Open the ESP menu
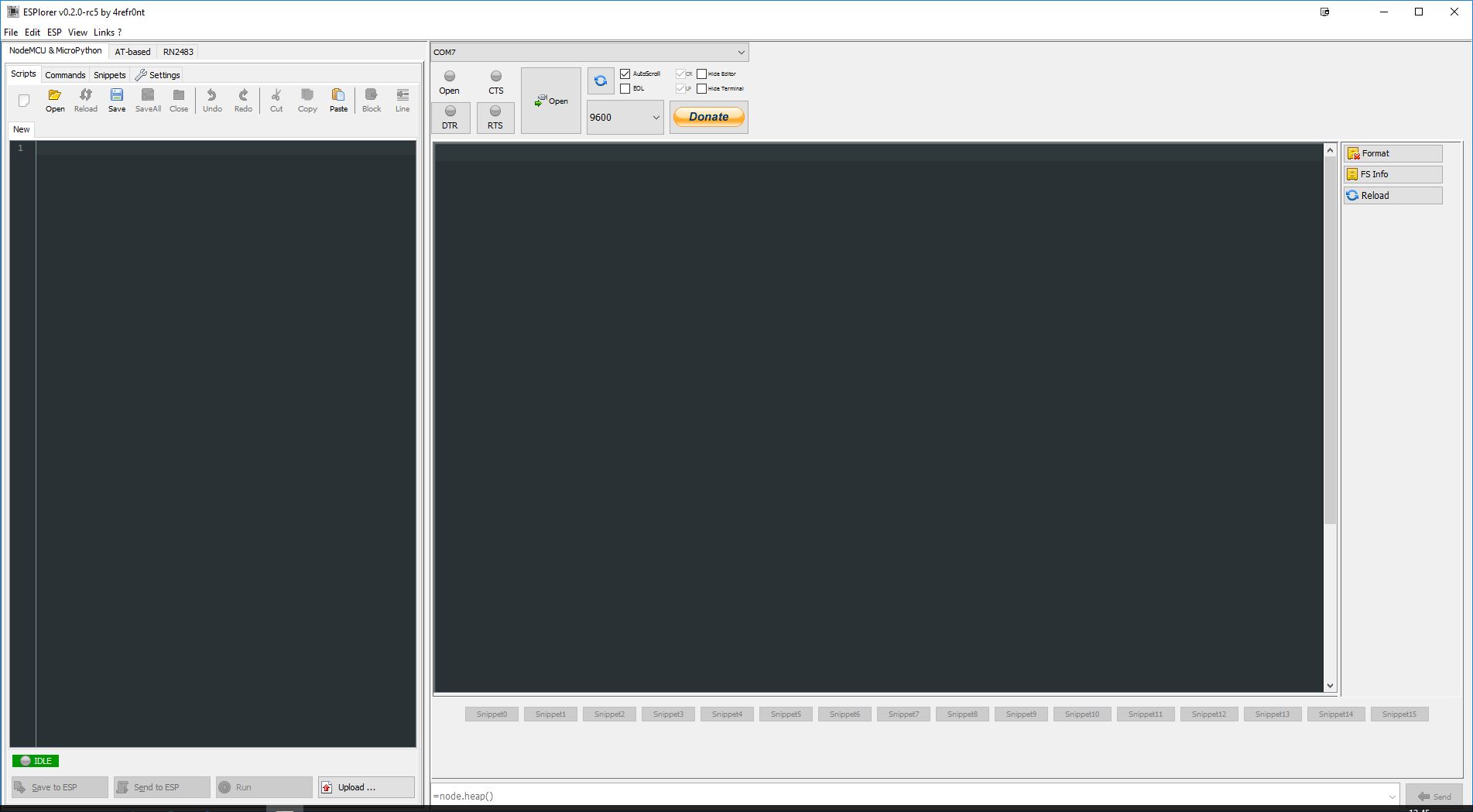The image size is (1473, 812). point(54,33)
